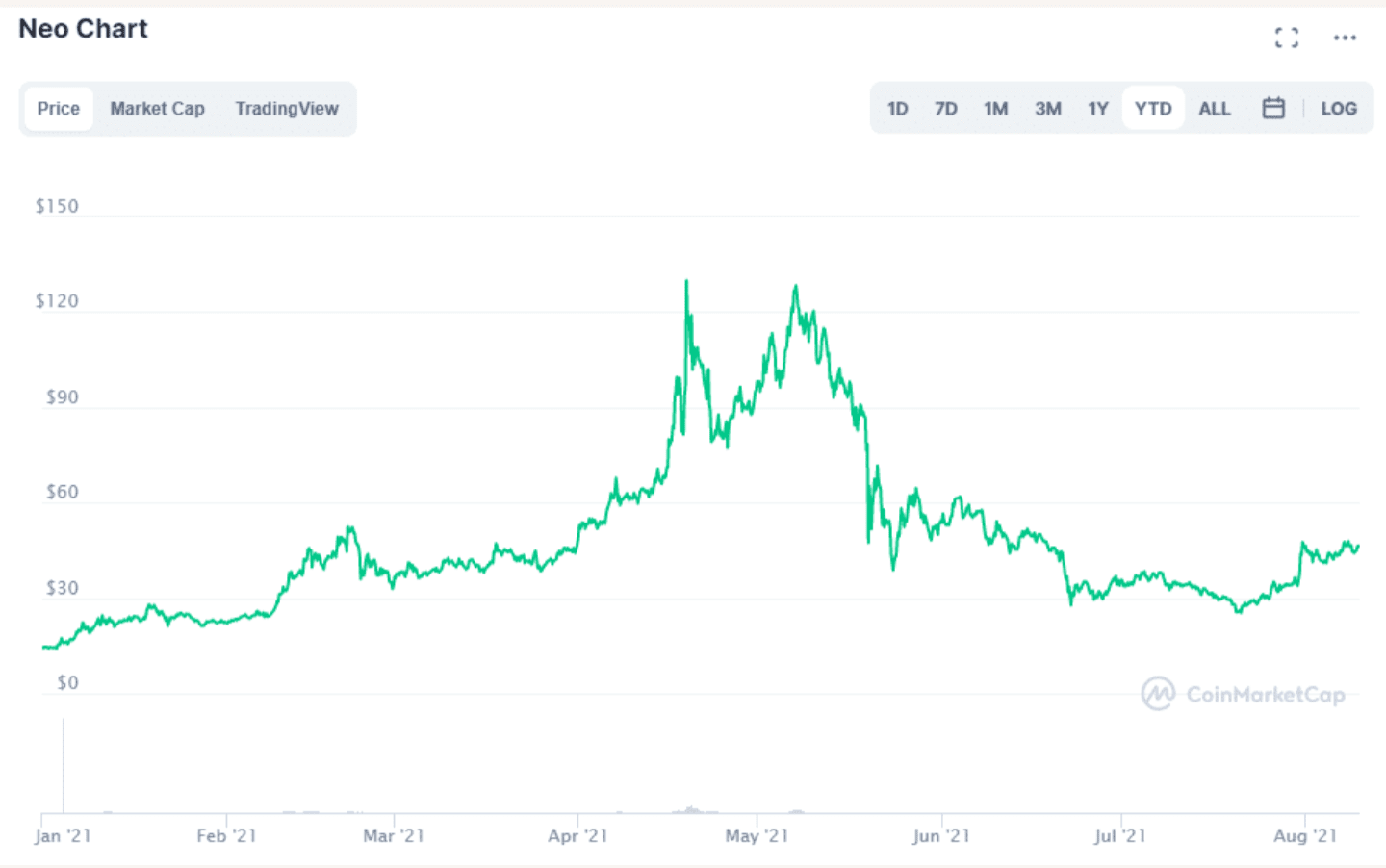Show the ALL time range
The width and height of the screenshot is (1386, 868).
point(1215,109)
